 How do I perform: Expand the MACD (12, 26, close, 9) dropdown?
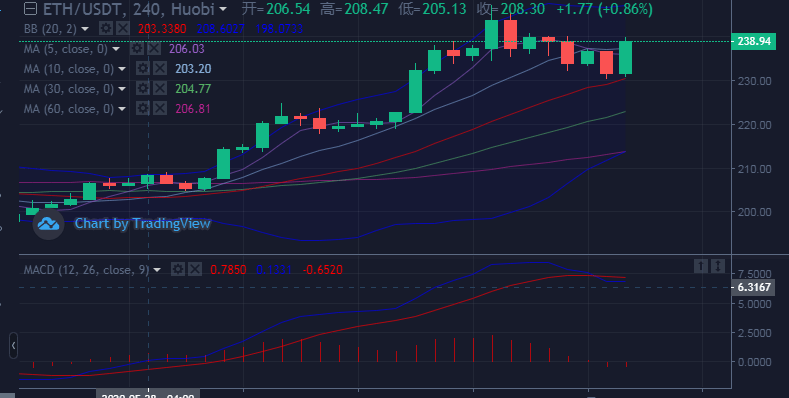click(157, 270)
